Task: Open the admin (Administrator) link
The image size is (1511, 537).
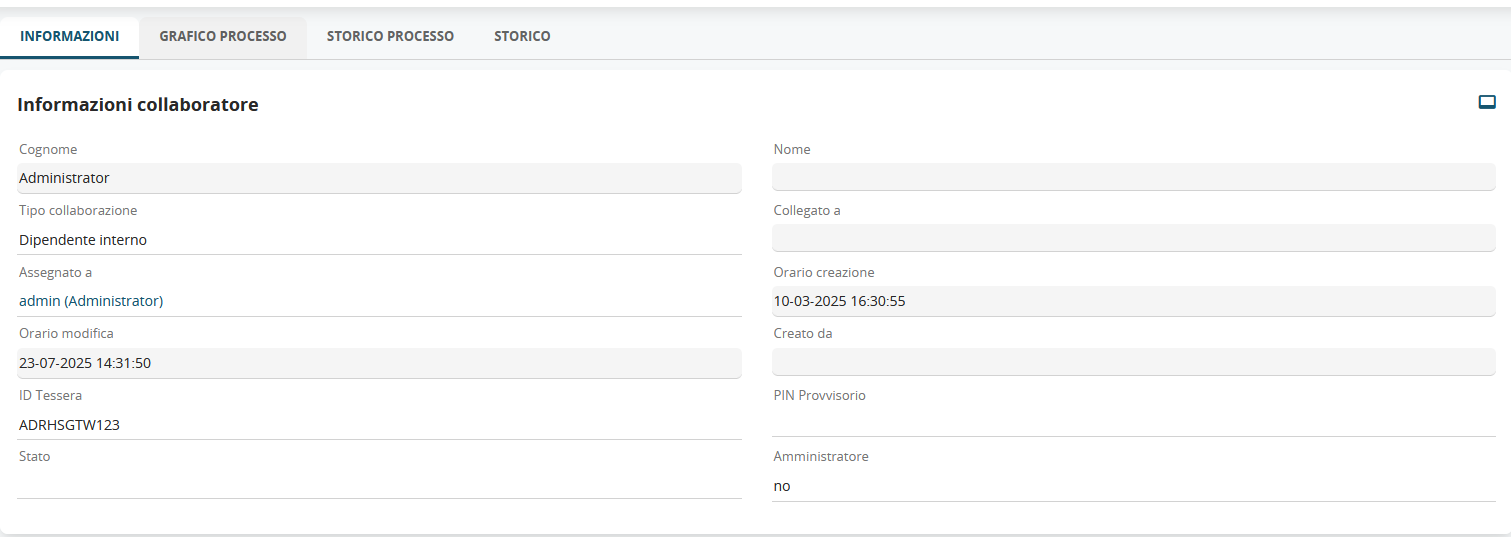Action: pyautogui.click(x=91, y=300)
